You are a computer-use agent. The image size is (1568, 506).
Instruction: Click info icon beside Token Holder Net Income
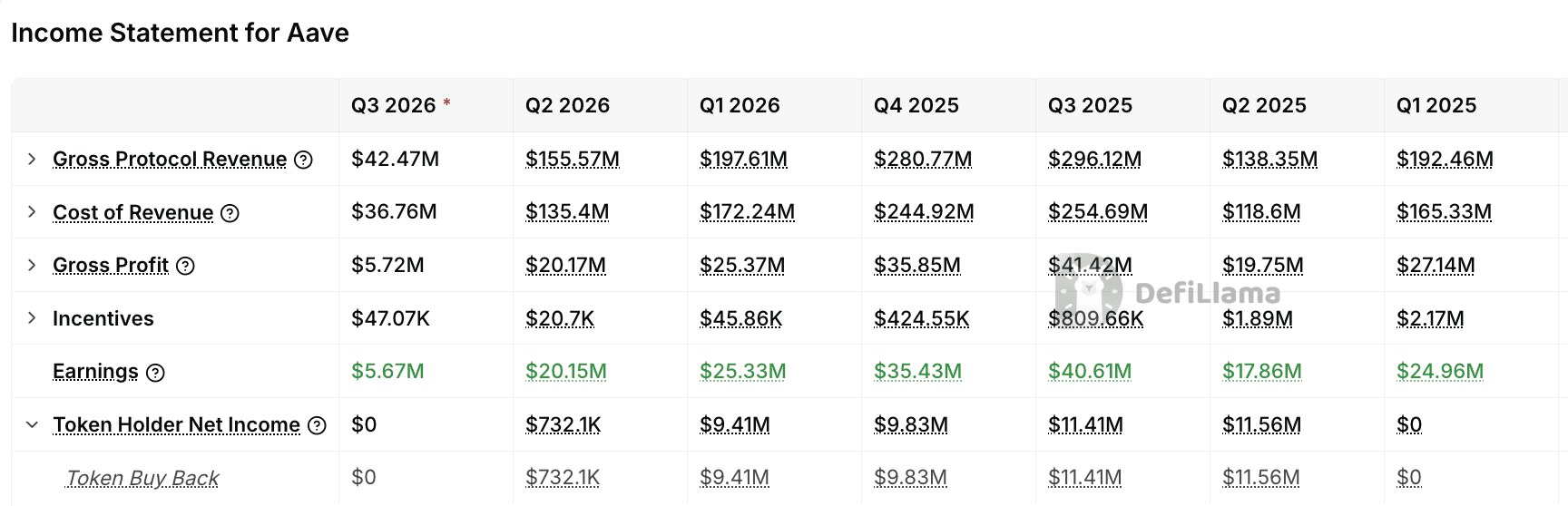317,425
